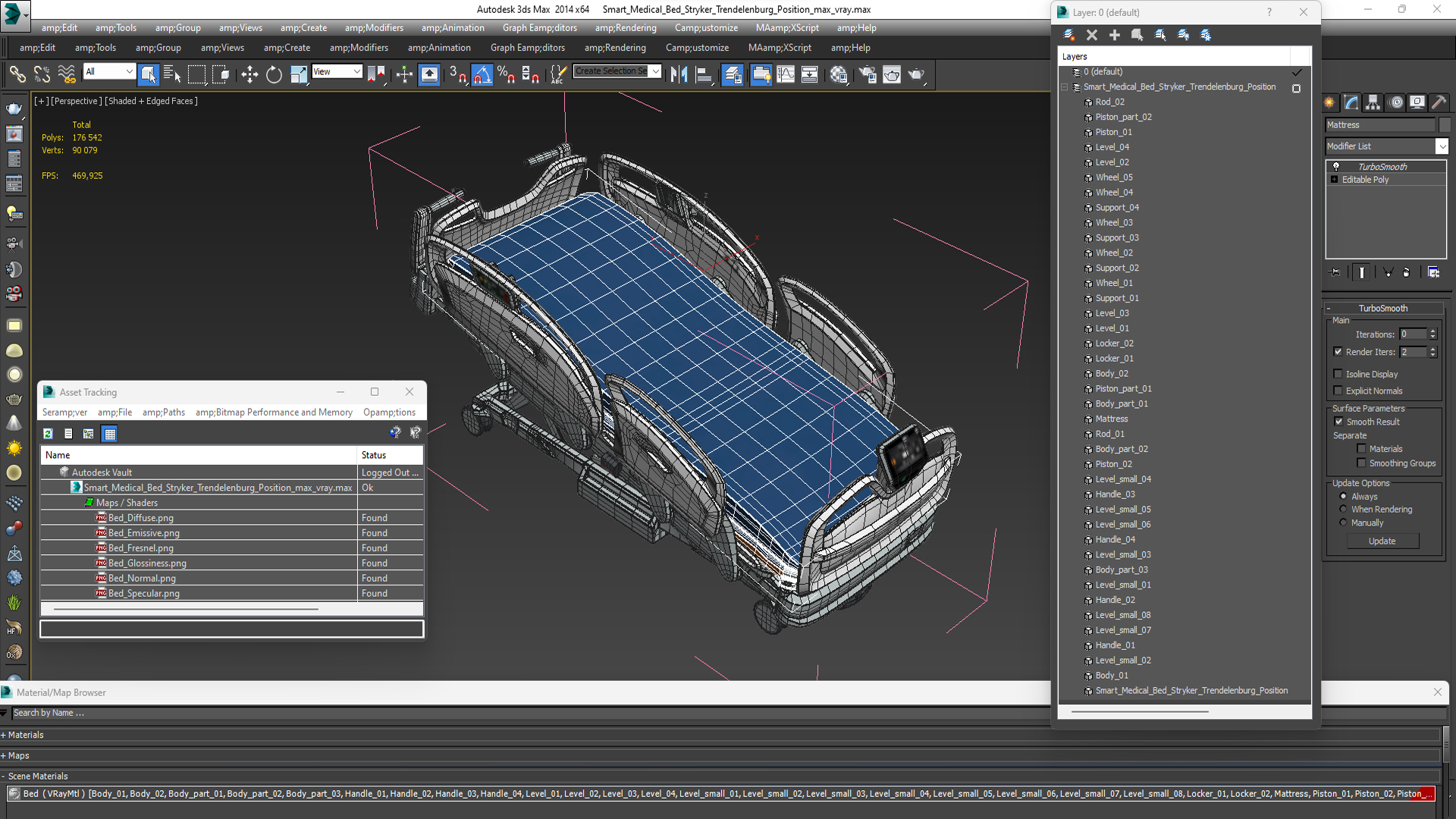Click Shaded + Edged Faces viewport label
This screenshot has height=819, width=1456.
(151, 101)
